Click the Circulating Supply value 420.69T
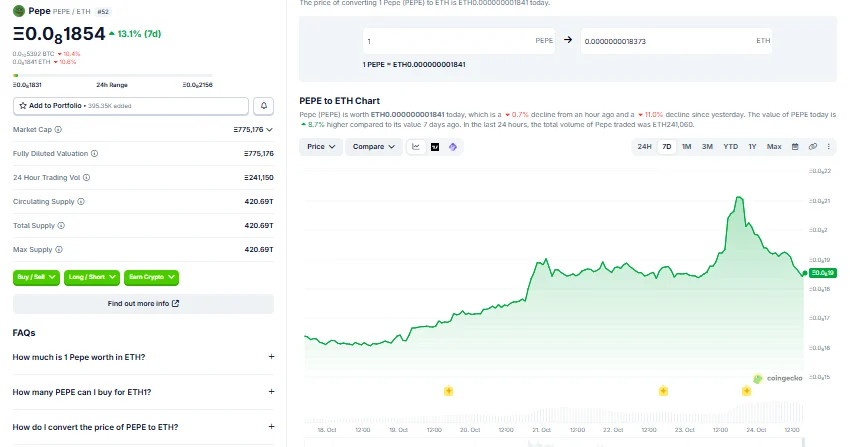Screen dimensions: 850x447 click(259, 202)
